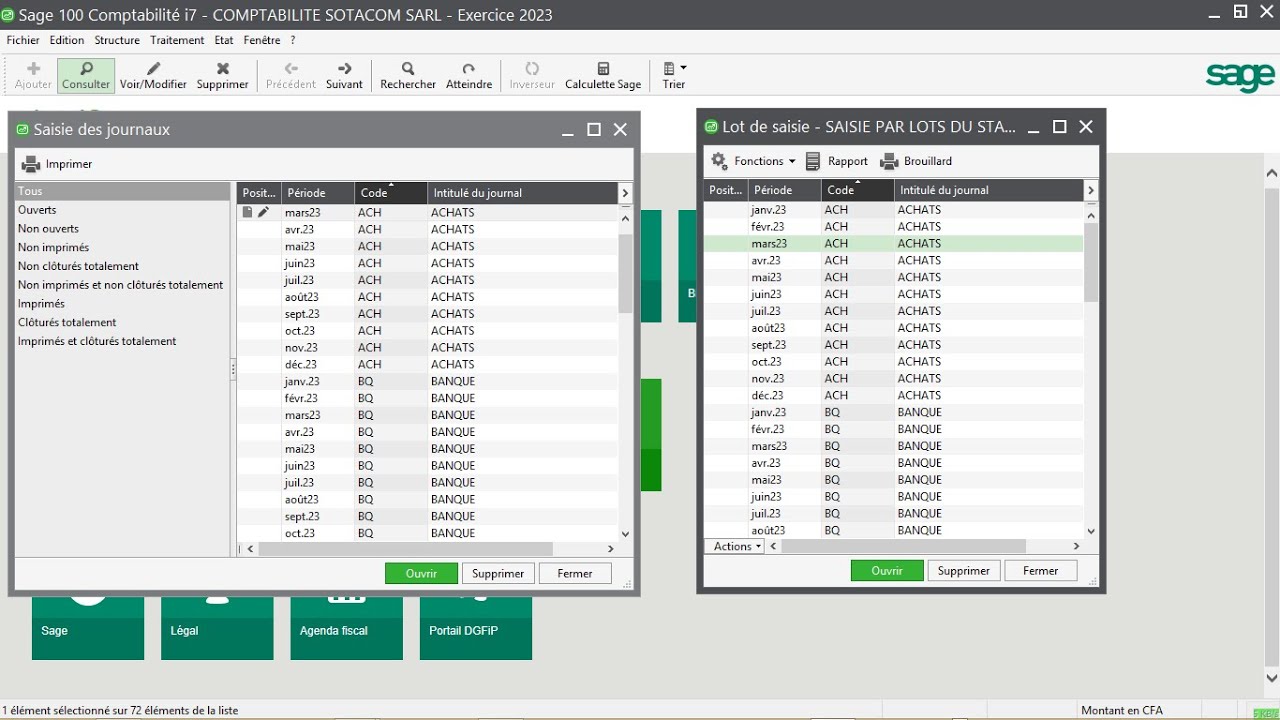The image size is (1280, 720).
Task: Click vertical scrollbar thumb in Lot de saisie
Action: pos(1091,262)
